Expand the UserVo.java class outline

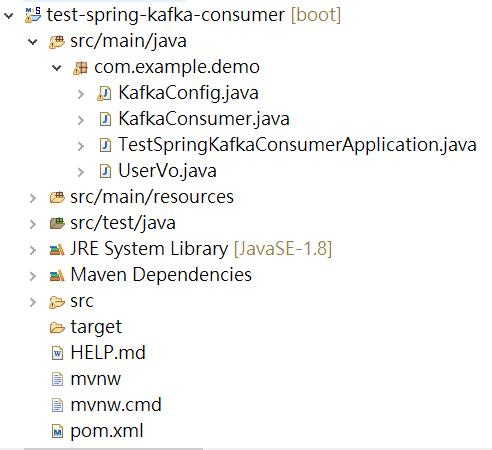(x=81, y=172)
